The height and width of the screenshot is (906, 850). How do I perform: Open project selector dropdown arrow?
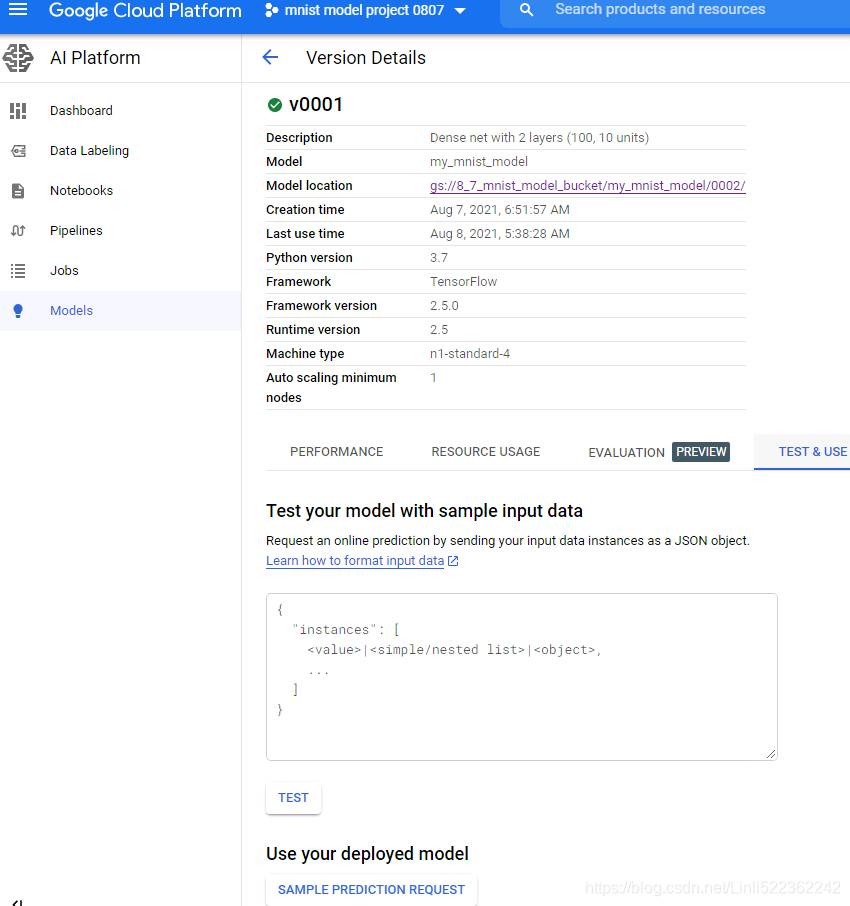pos(460,10)
